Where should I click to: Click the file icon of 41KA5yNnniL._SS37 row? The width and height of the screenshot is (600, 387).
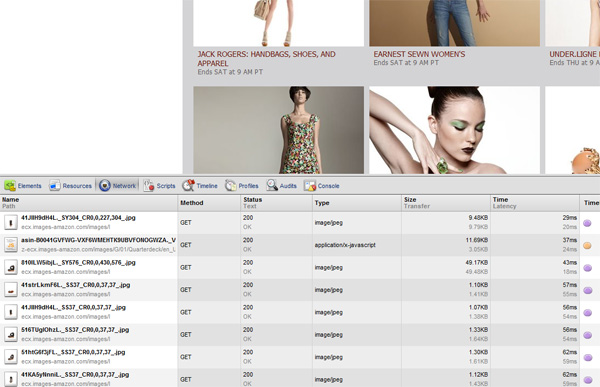(11, 379)
